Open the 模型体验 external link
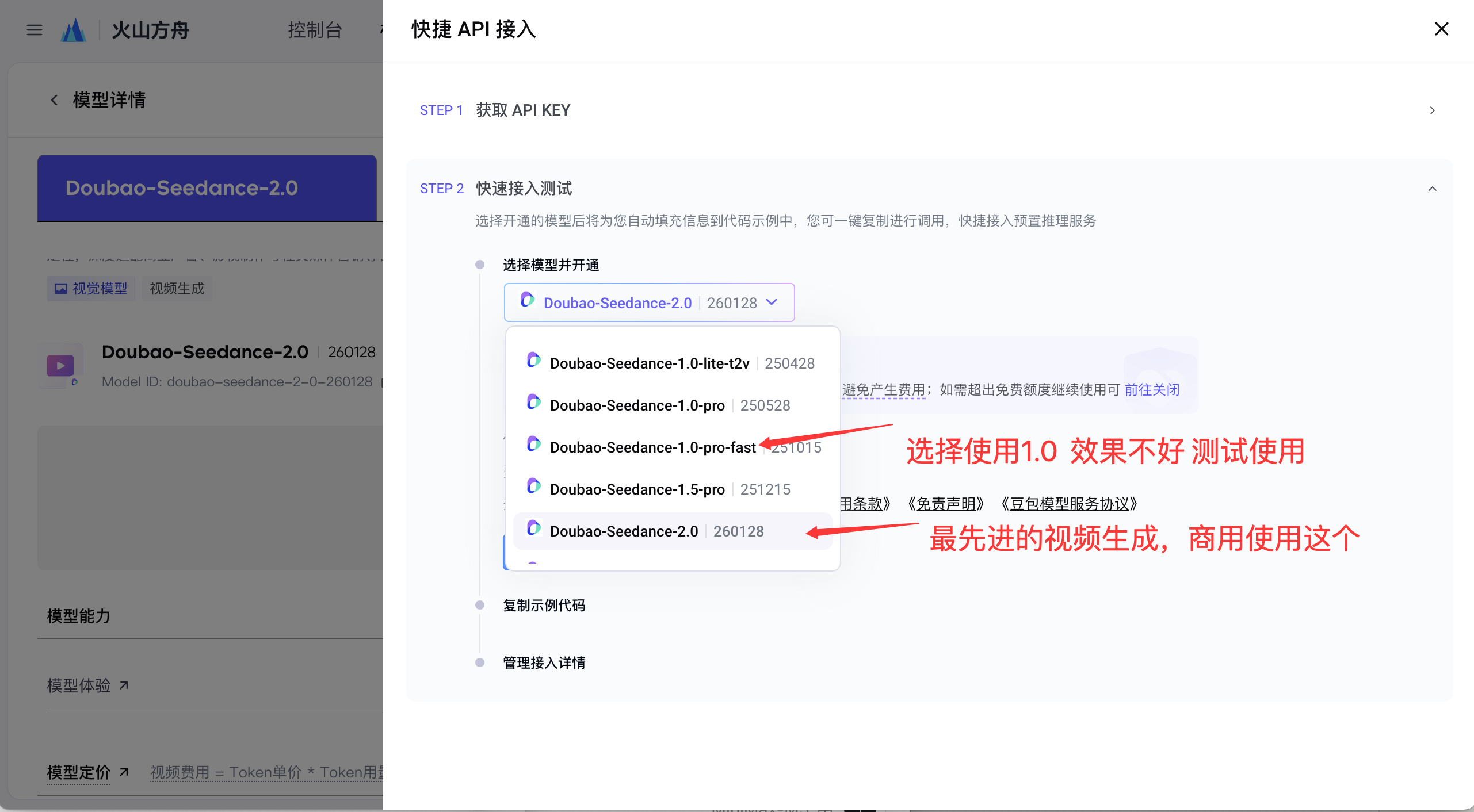Image resolution: width=1474 pixels, height=812 pixels. (87, 685)
